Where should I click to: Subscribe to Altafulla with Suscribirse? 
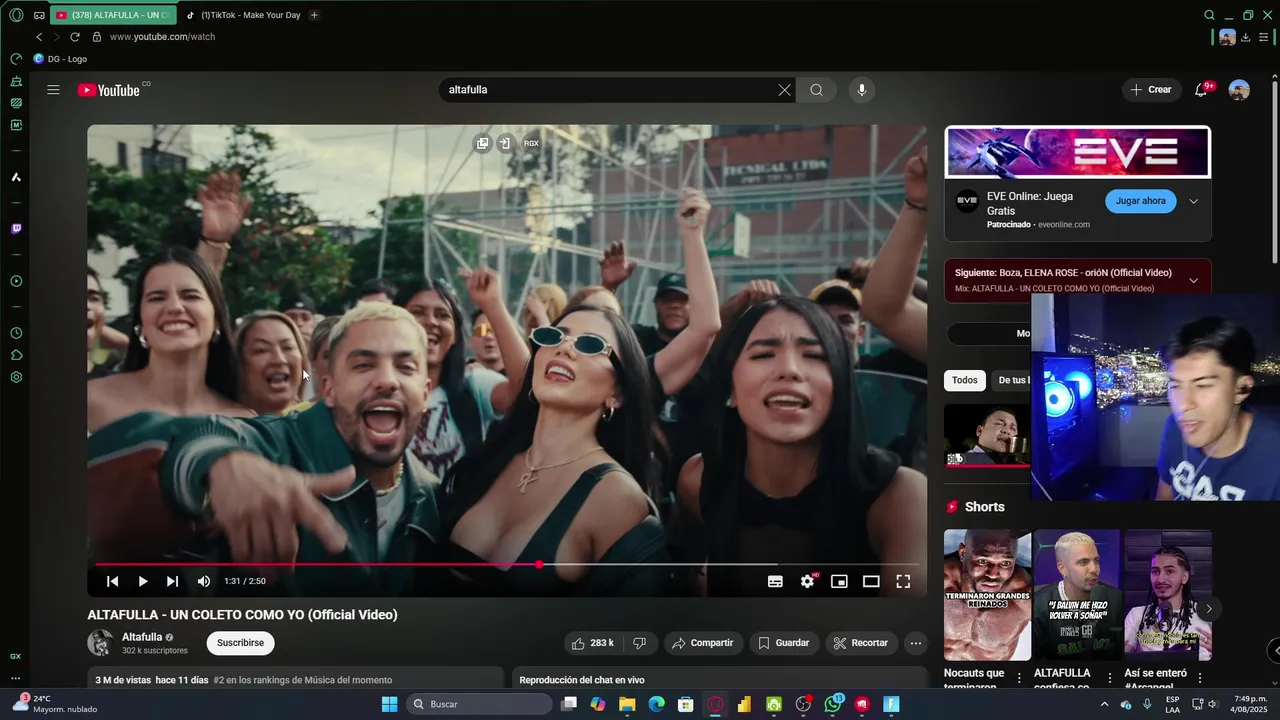click(x=240, y=643)
